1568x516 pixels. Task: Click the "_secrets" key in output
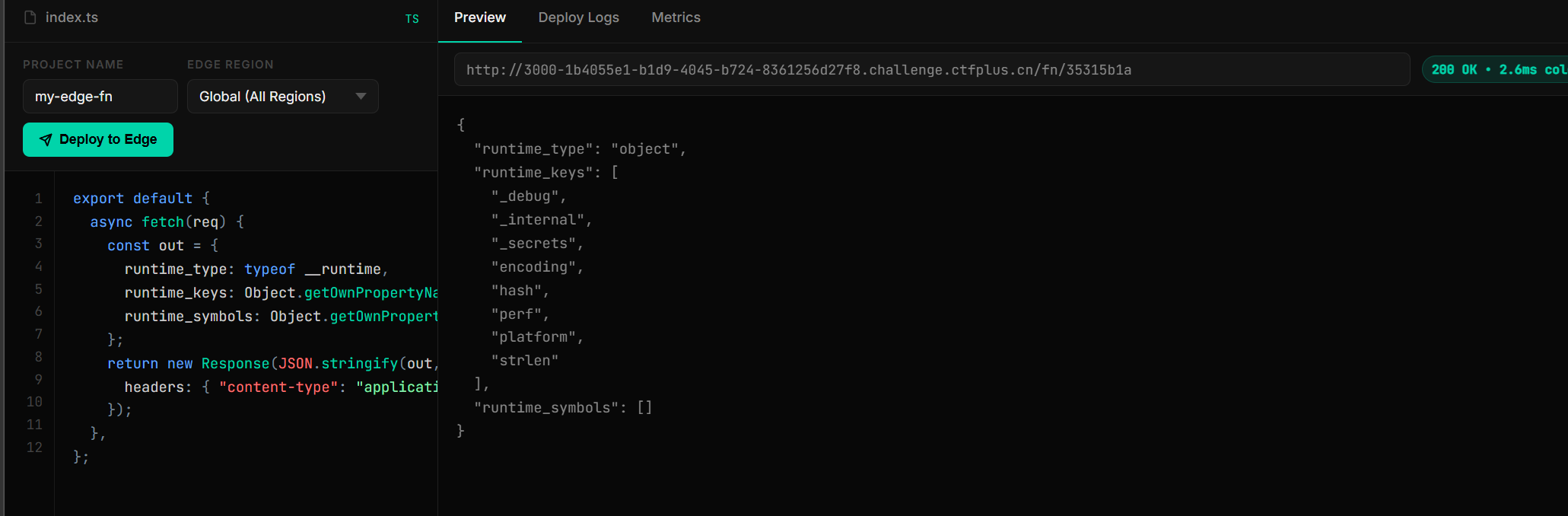(x=536, y=244)
